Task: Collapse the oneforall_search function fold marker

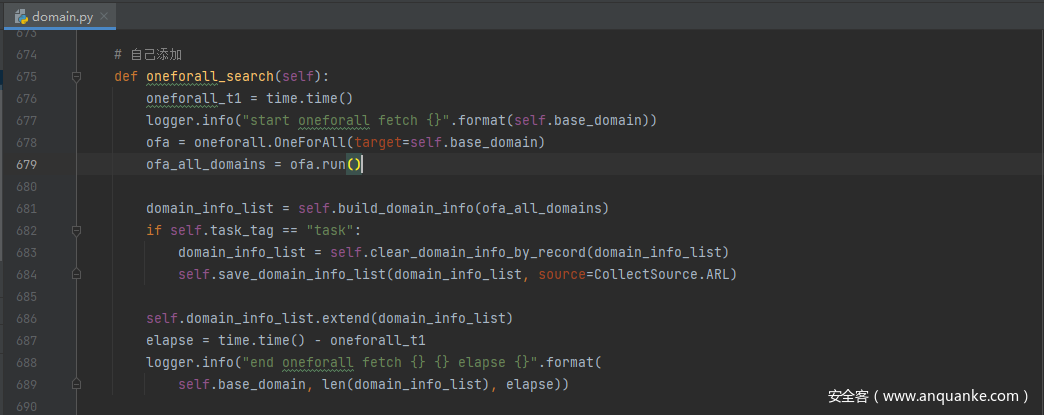Action: point(76,76)
